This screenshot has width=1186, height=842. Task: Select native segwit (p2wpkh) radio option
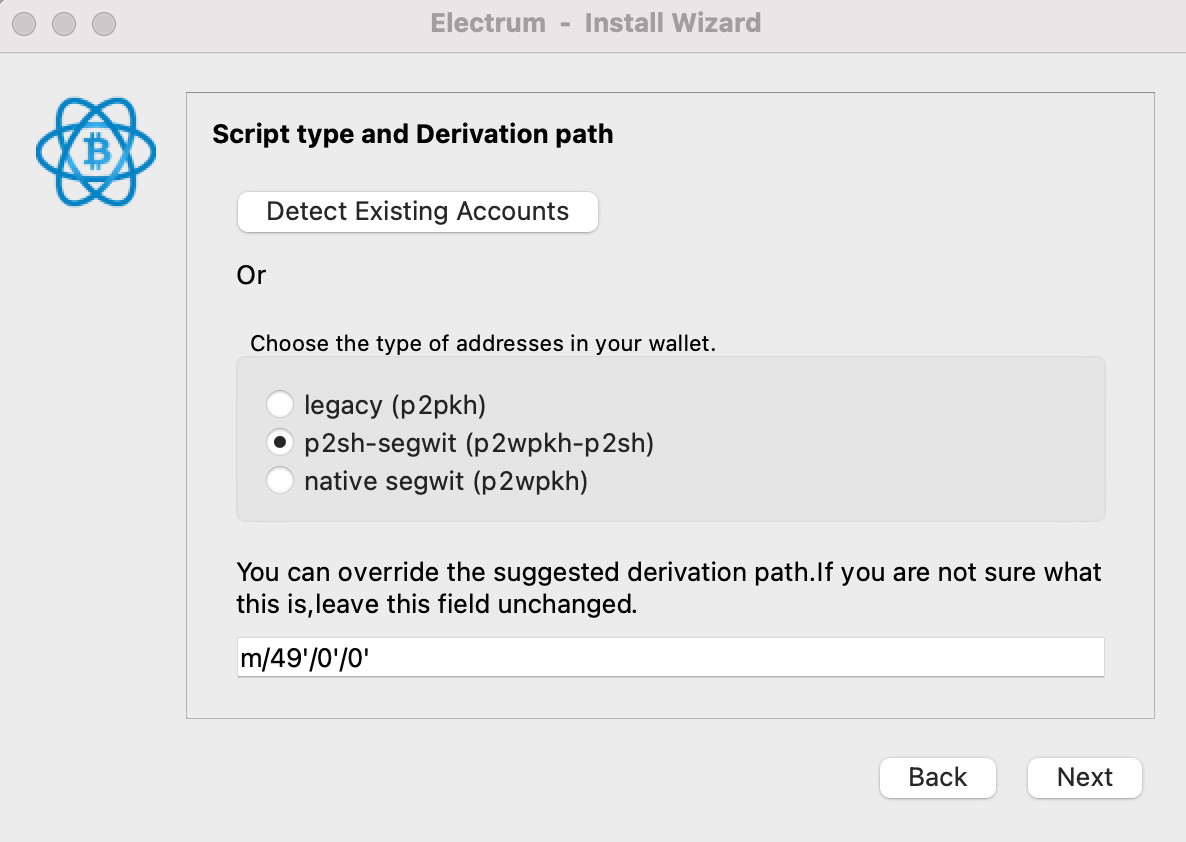point(280,480)
